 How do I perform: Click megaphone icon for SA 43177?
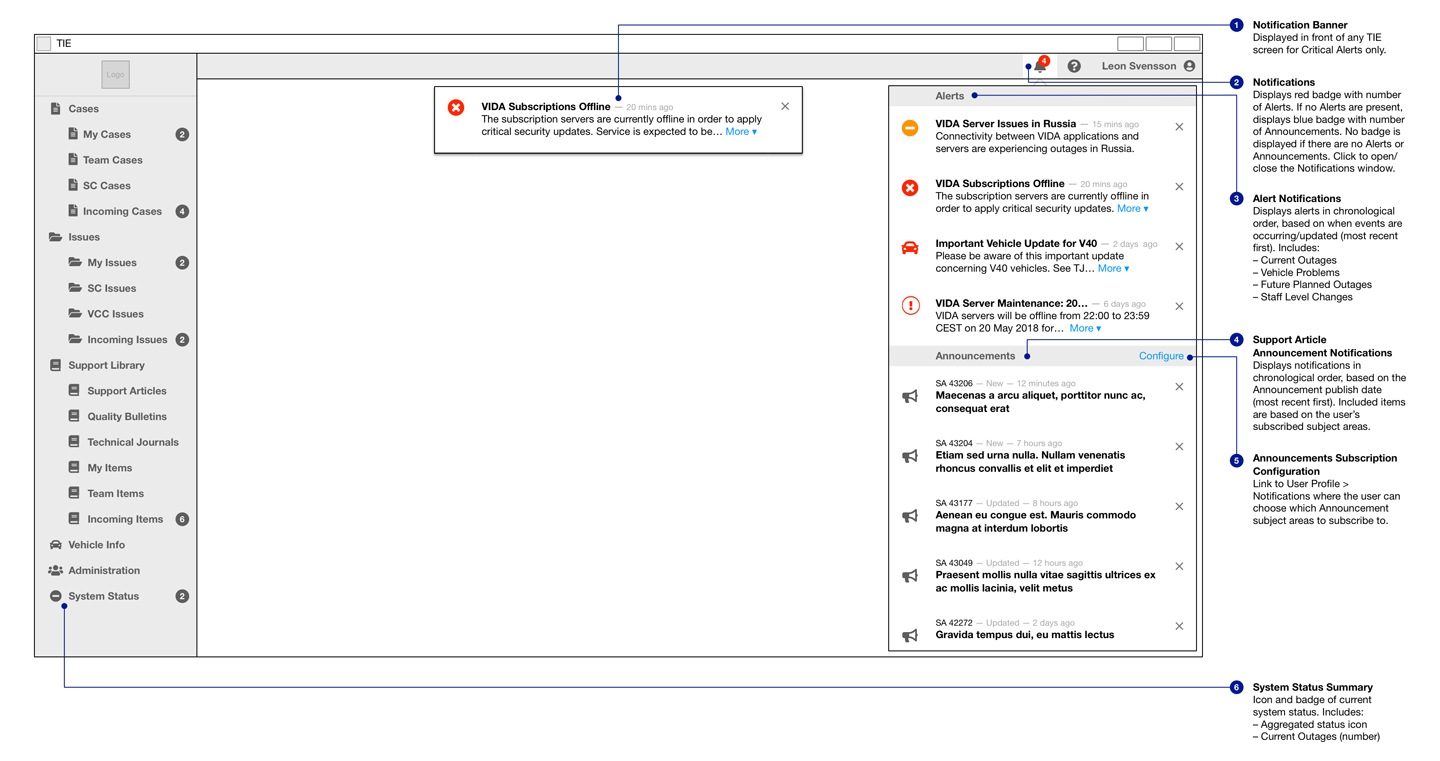tap(910, 516)
